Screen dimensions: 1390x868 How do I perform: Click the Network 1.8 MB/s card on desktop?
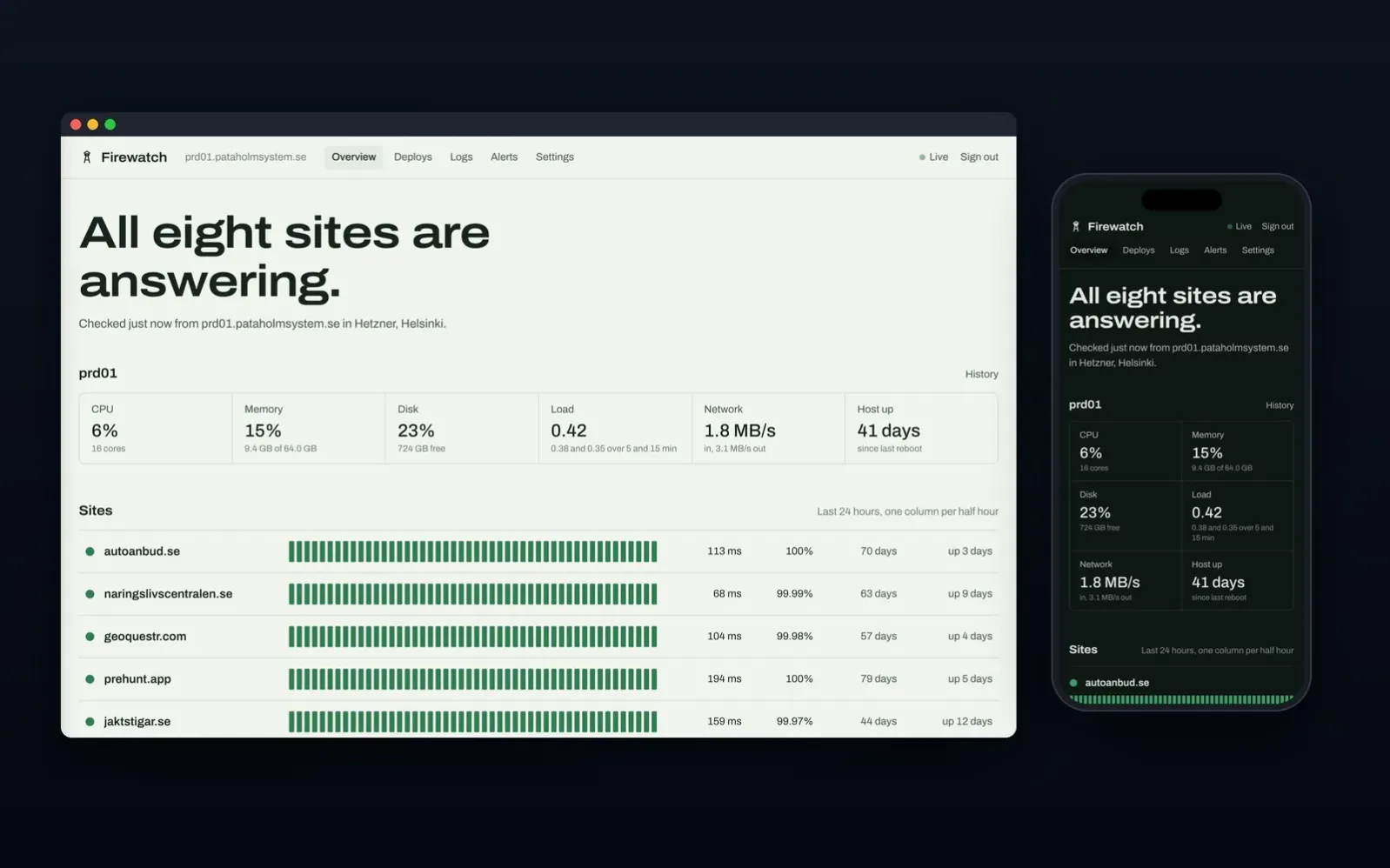[x=768, y=428]
